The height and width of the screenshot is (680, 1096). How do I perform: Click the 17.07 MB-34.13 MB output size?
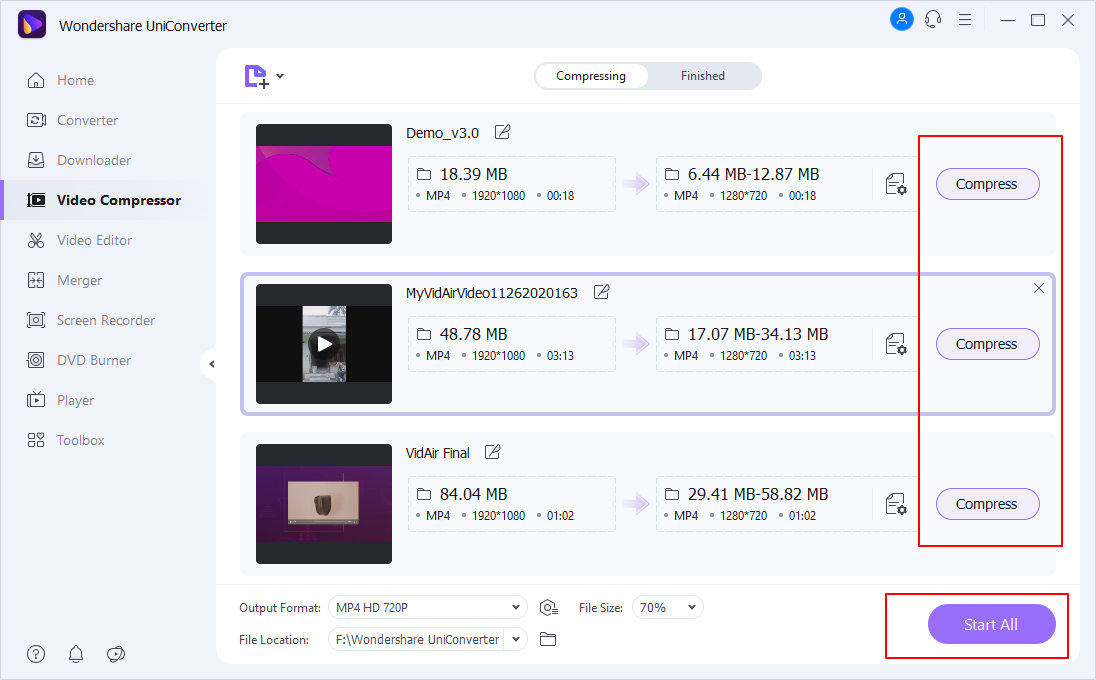pyautogui.click(x=758, y=334)
